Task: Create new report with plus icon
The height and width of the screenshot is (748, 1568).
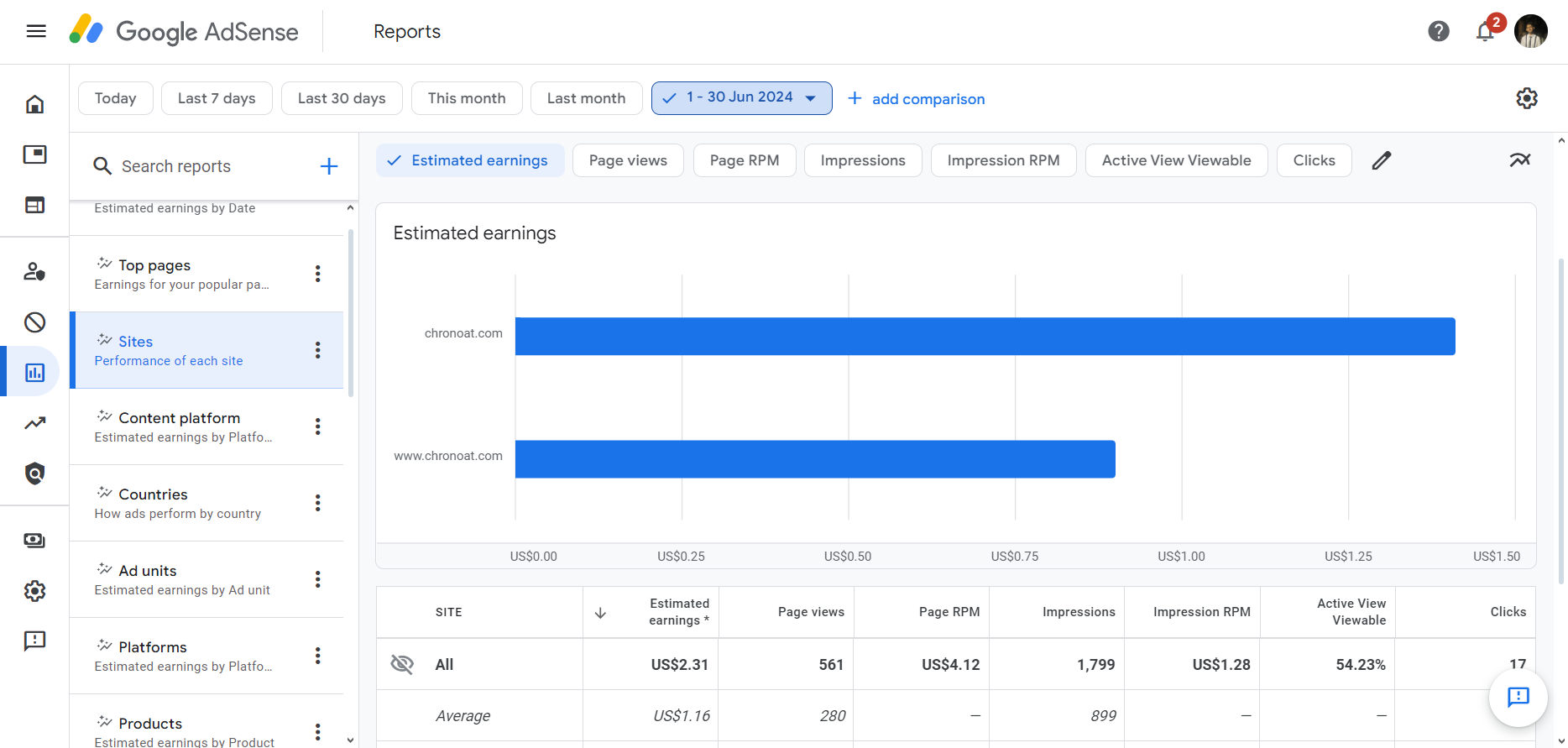Action: coord(329,166)
